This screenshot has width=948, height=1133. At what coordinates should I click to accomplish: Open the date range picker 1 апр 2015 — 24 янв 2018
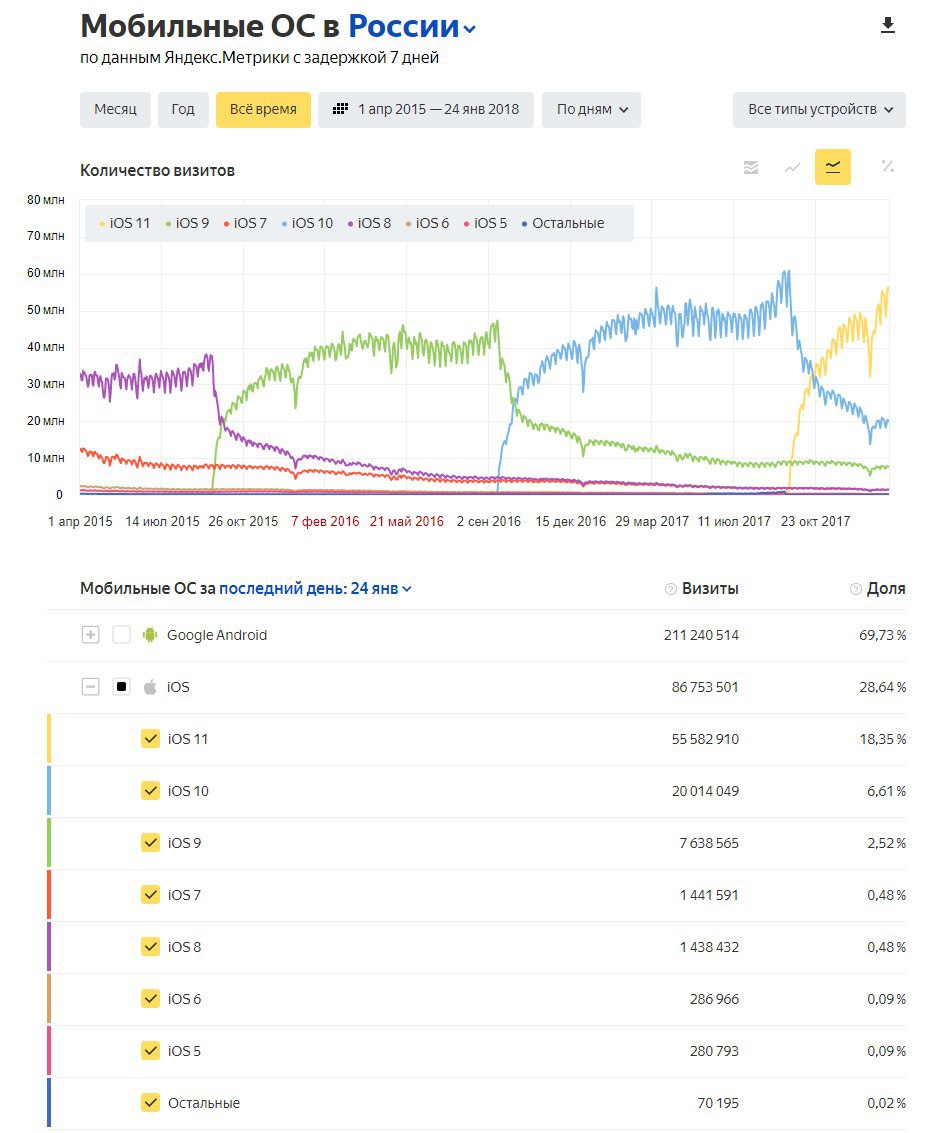click(426, 110)
